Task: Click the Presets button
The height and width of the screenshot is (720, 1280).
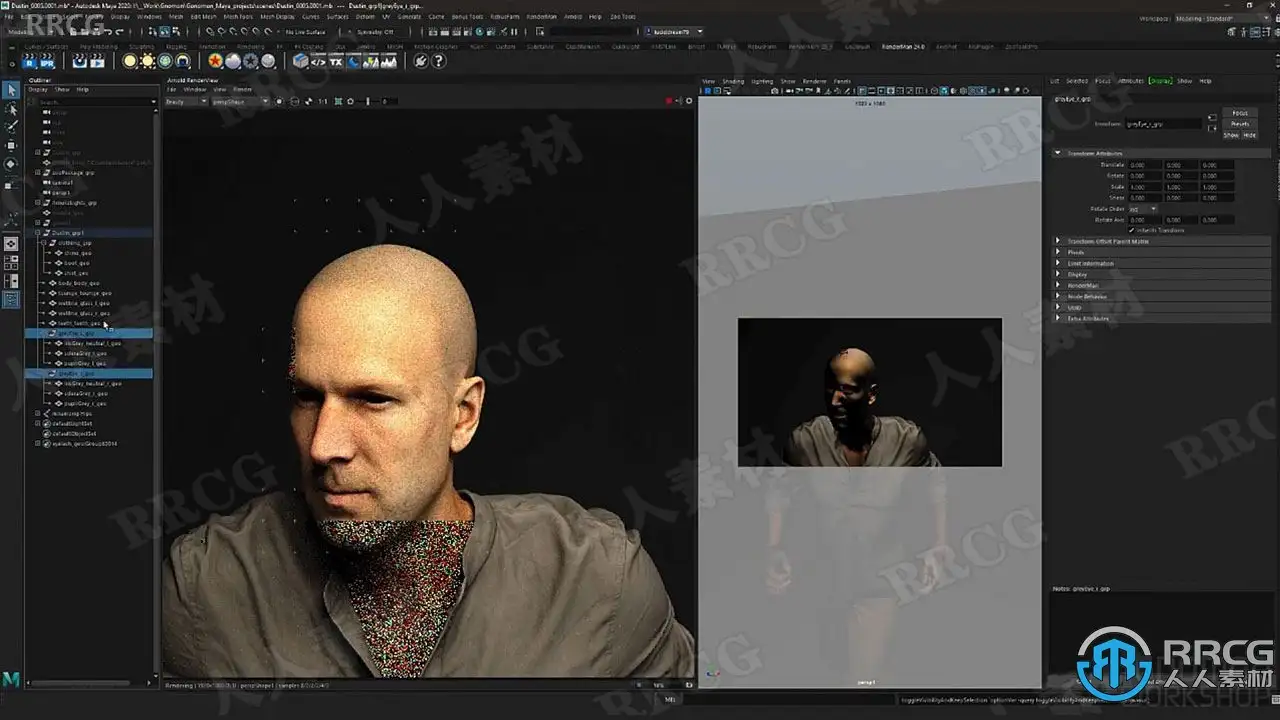Action: click(x=1240, y=124)
